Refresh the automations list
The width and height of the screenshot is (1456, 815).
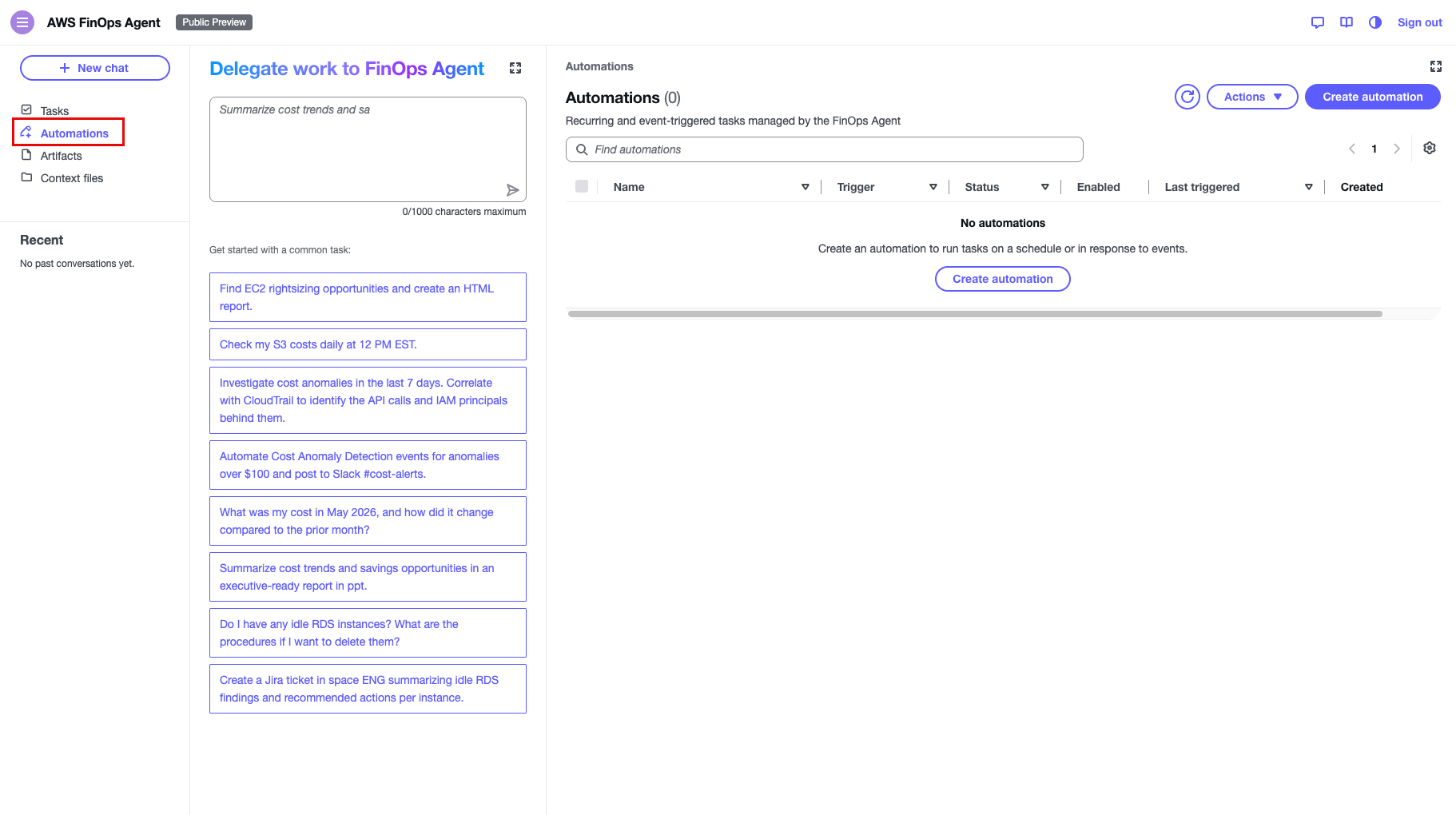1187,97
